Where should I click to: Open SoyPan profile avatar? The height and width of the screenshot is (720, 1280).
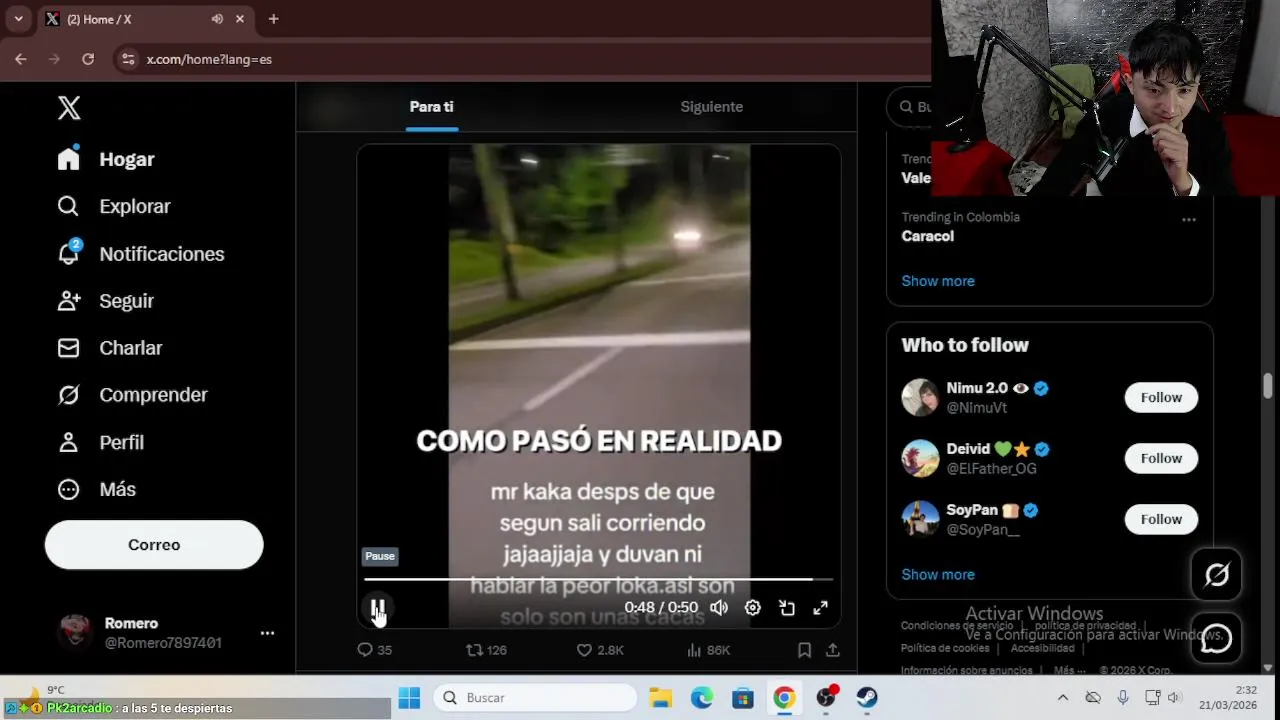(920, 519)
